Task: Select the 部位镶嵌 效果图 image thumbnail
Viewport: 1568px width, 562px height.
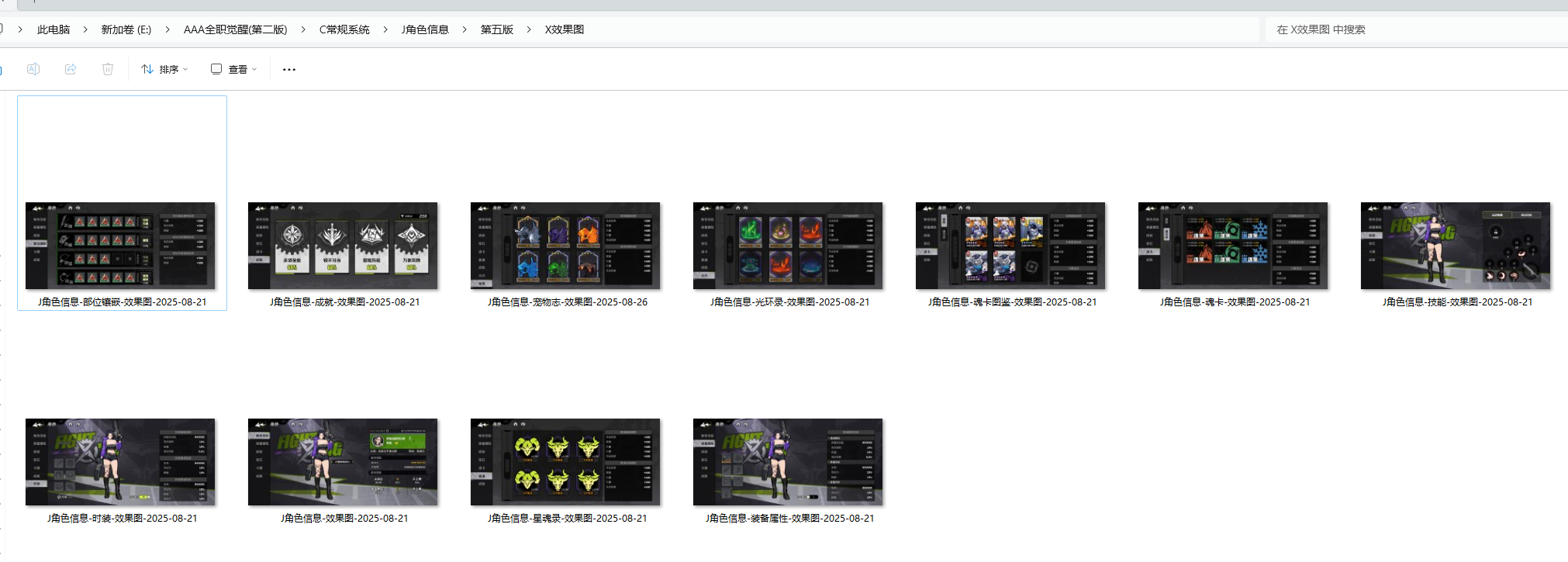Action: point(120,246)
